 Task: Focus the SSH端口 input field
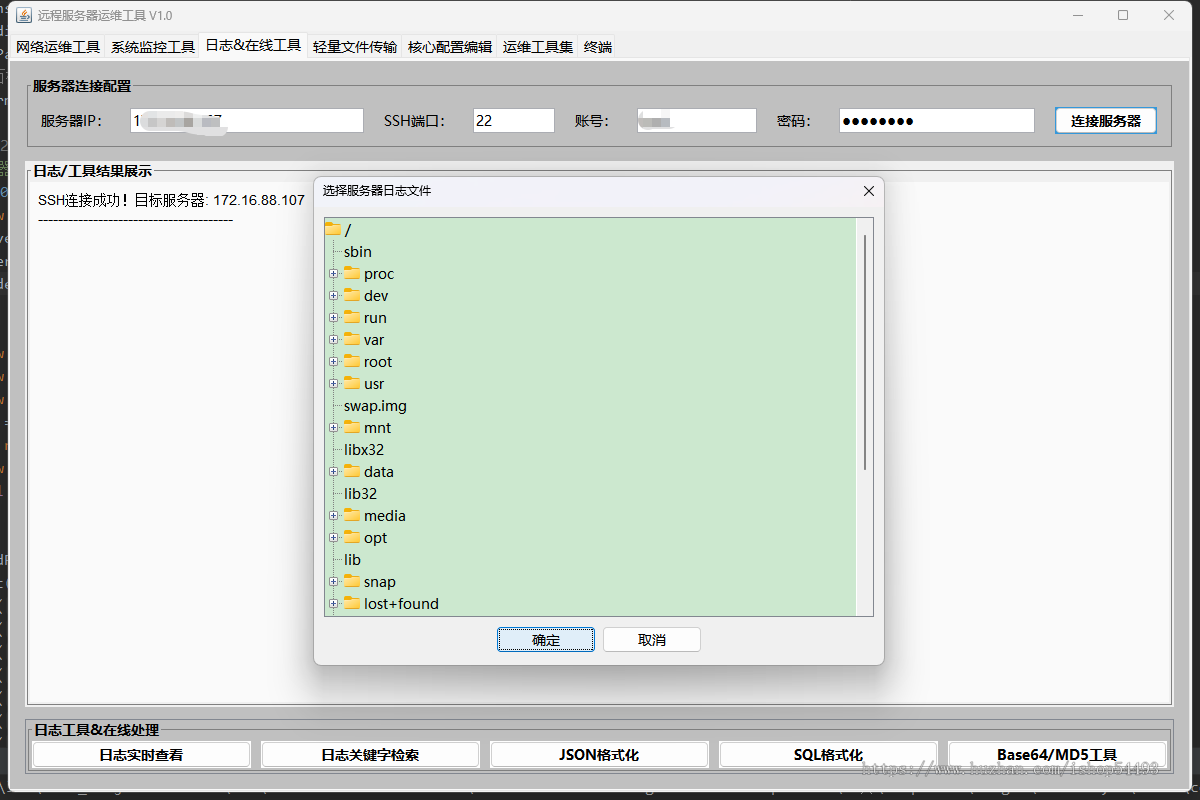pyautogui.click(x=514, y=120)
